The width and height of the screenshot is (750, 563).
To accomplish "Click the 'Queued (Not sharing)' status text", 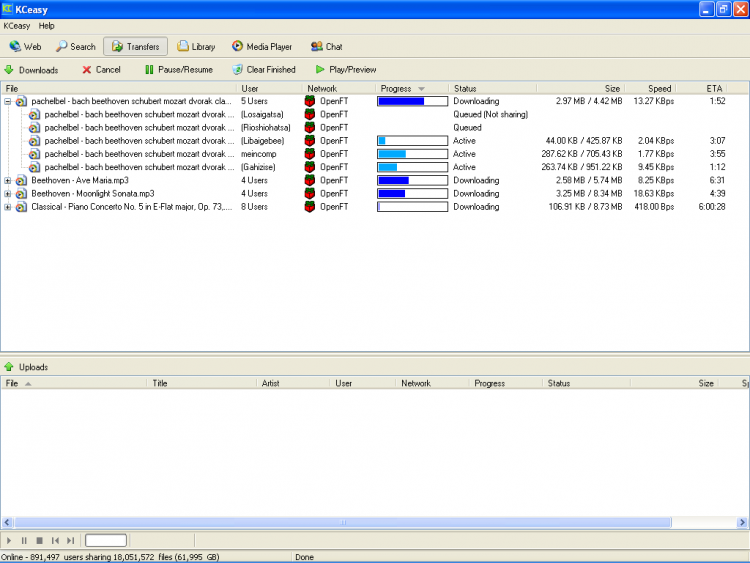I will click(491, 114).
